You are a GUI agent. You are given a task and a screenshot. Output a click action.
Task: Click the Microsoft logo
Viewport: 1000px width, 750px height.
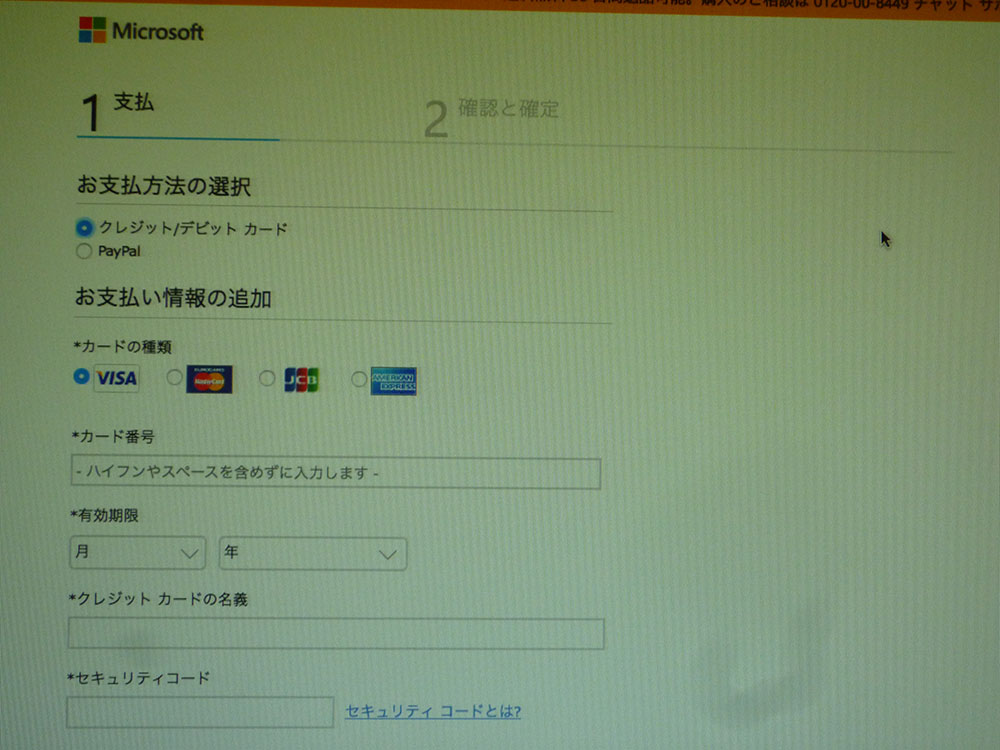point(141,30)
